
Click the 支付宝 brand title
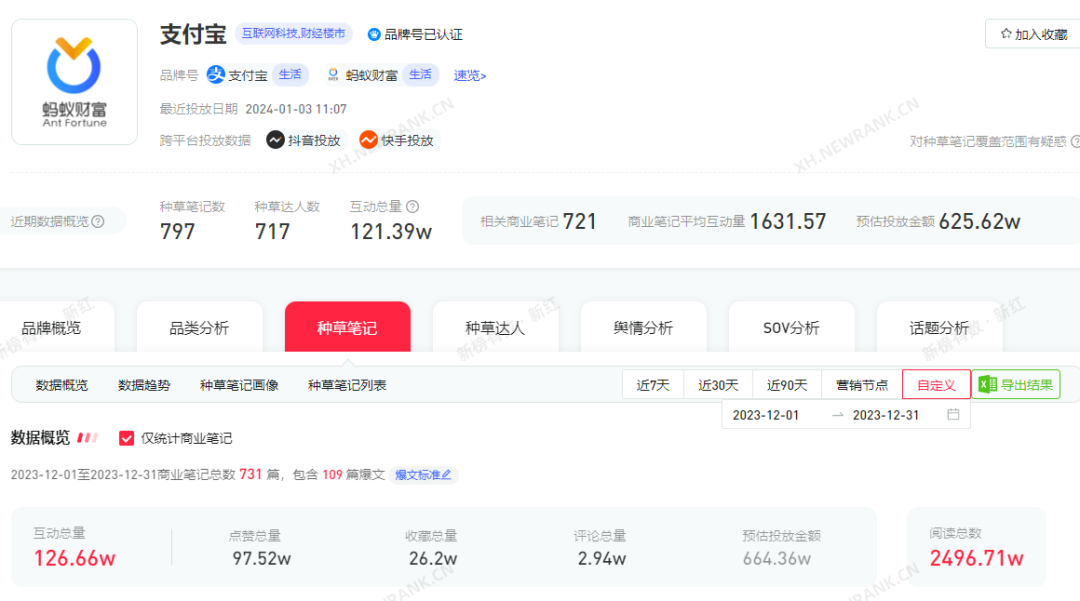coord(193,34)
